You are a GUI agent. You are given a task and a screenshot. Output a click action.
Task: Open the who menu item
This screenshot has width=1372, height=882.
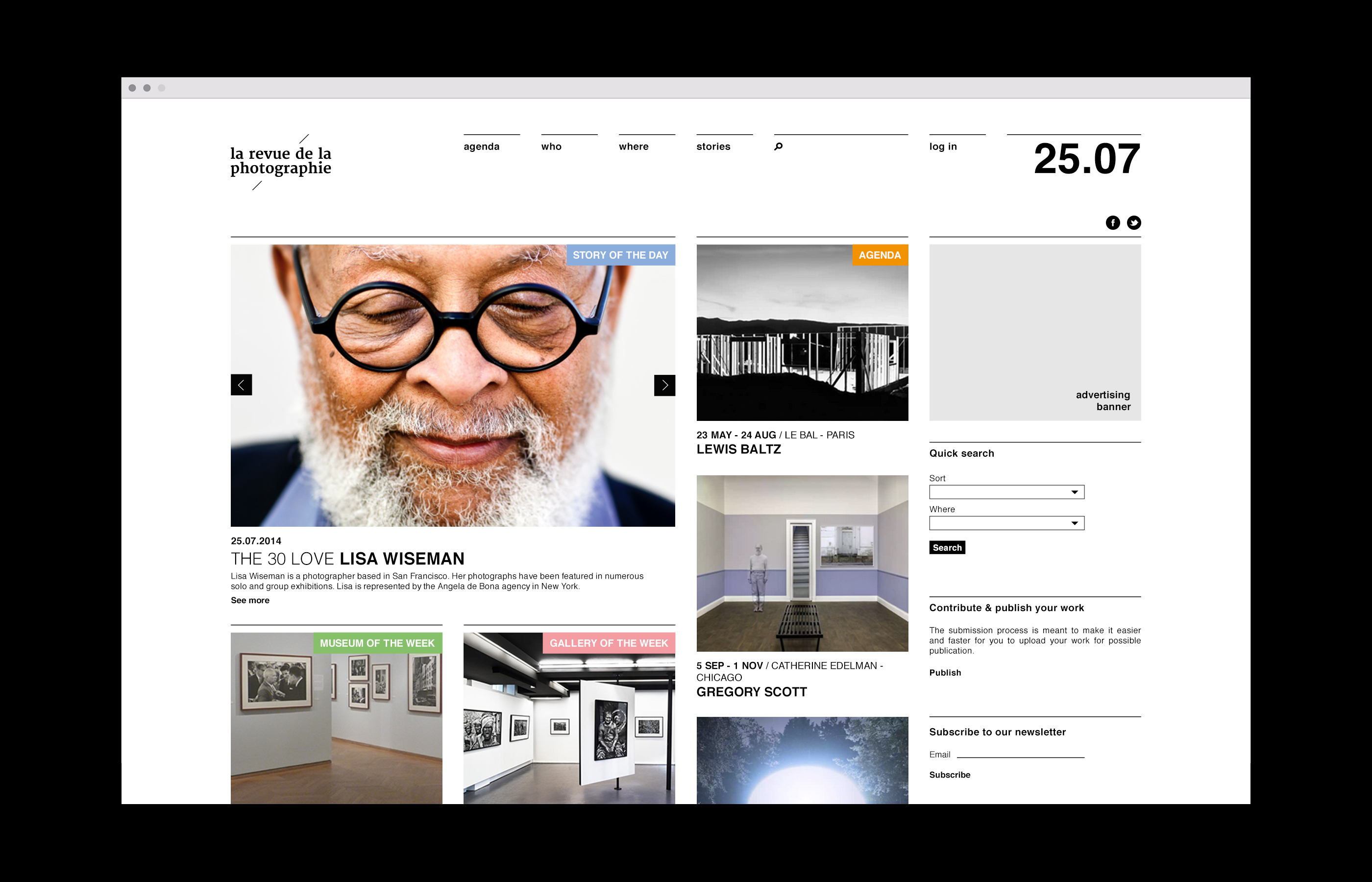(551, 147)
